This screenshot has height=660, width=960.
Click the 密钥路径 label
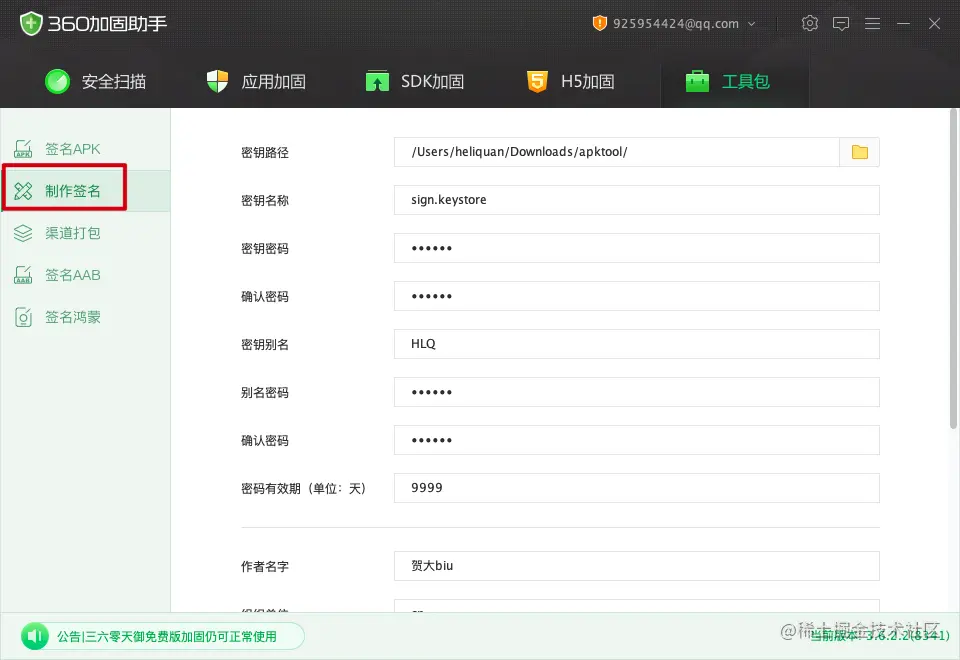264,152
